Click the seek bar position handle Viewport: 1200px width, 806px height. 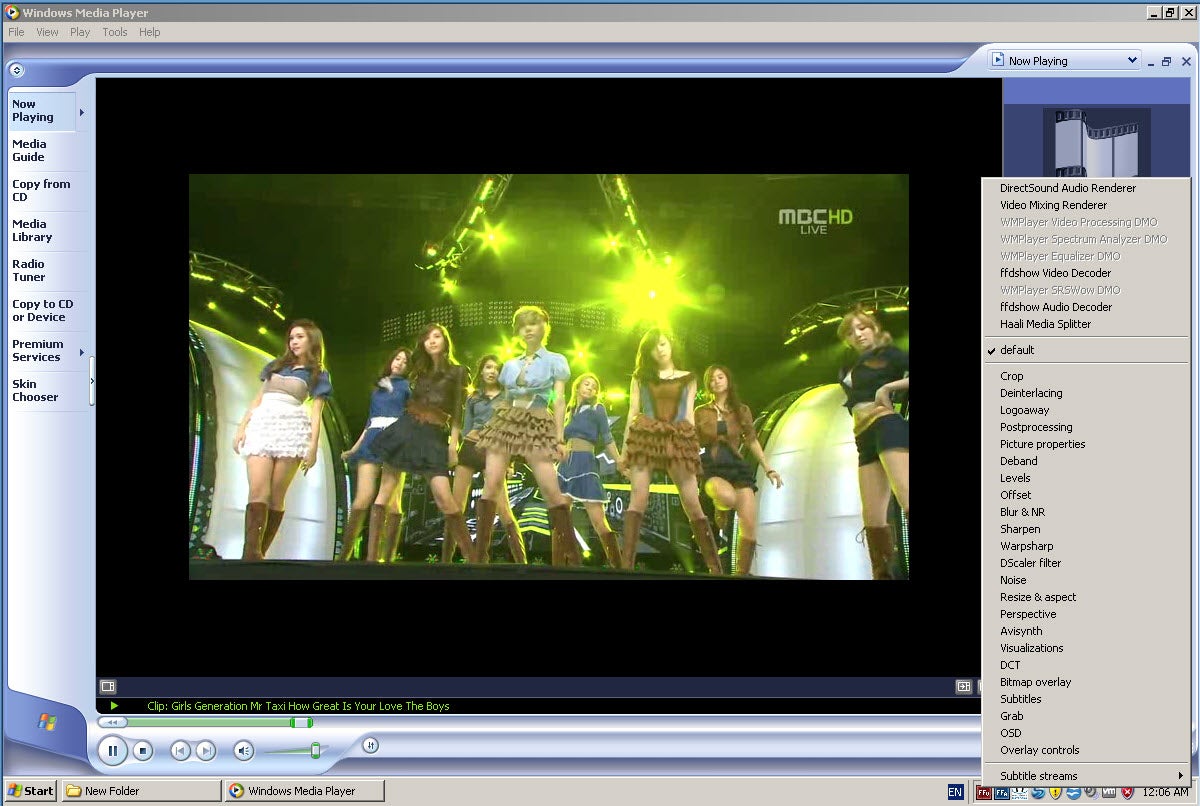point(301,722)
